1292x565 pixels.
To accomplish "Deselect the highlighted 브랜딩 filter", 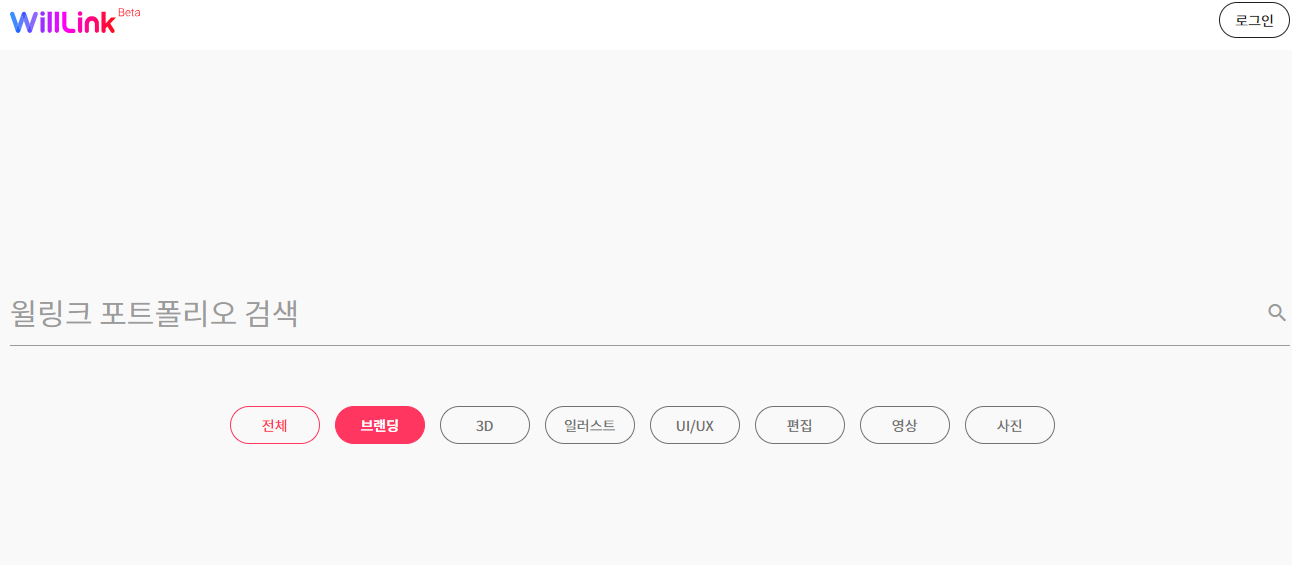I will point(380,425).
